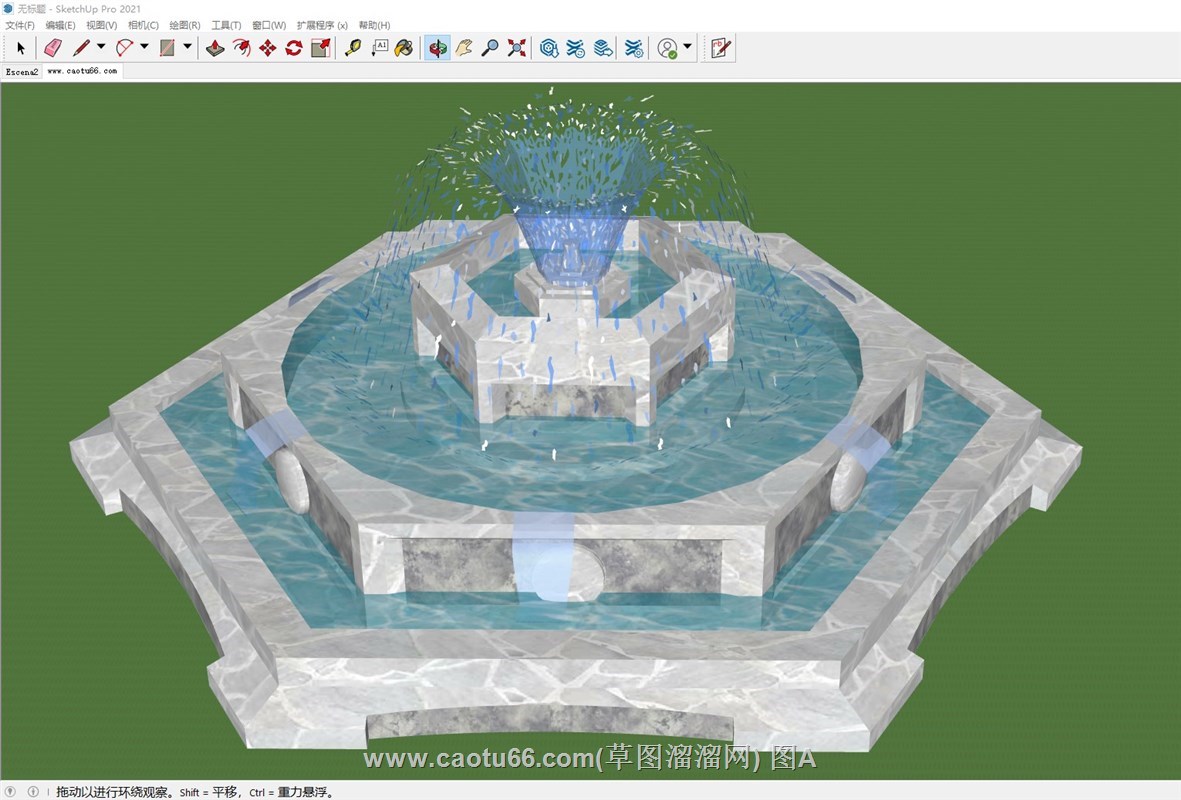Click the Tape Measure tool
1181x800 pixels.
click(353, 47)
